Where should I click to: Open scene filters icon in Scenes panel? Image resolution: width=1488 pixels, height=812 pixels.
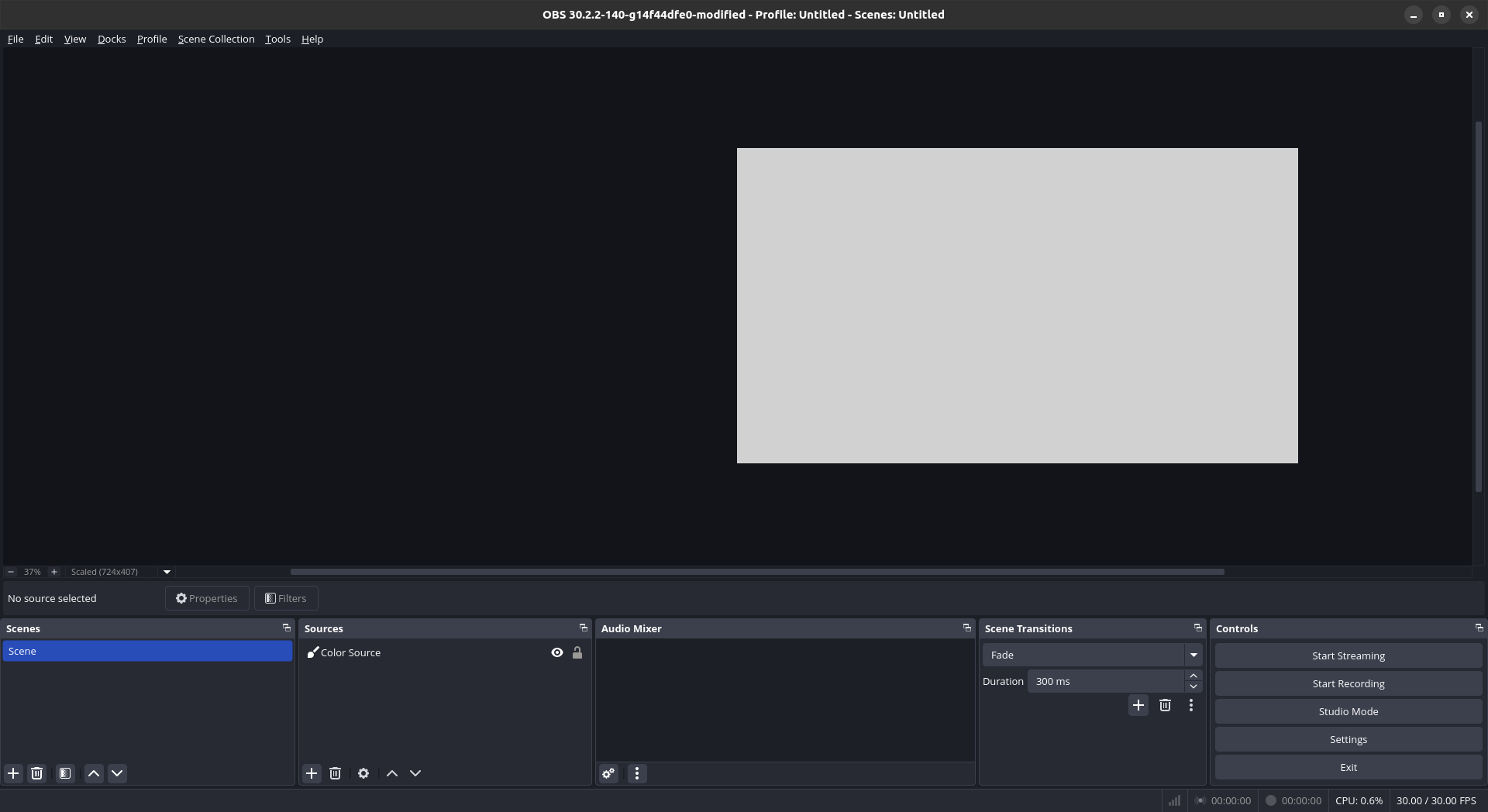pos(65,773)
